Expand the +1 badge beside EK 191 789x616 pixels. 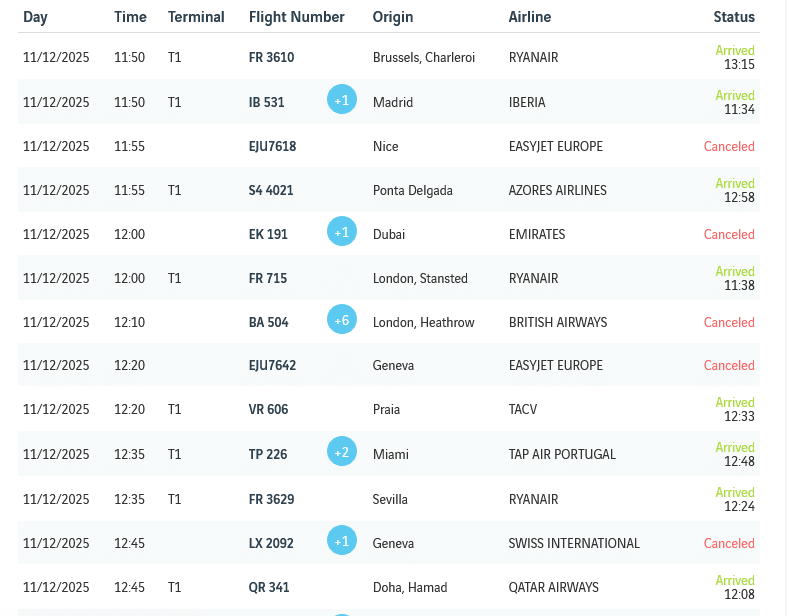(342, 232)
